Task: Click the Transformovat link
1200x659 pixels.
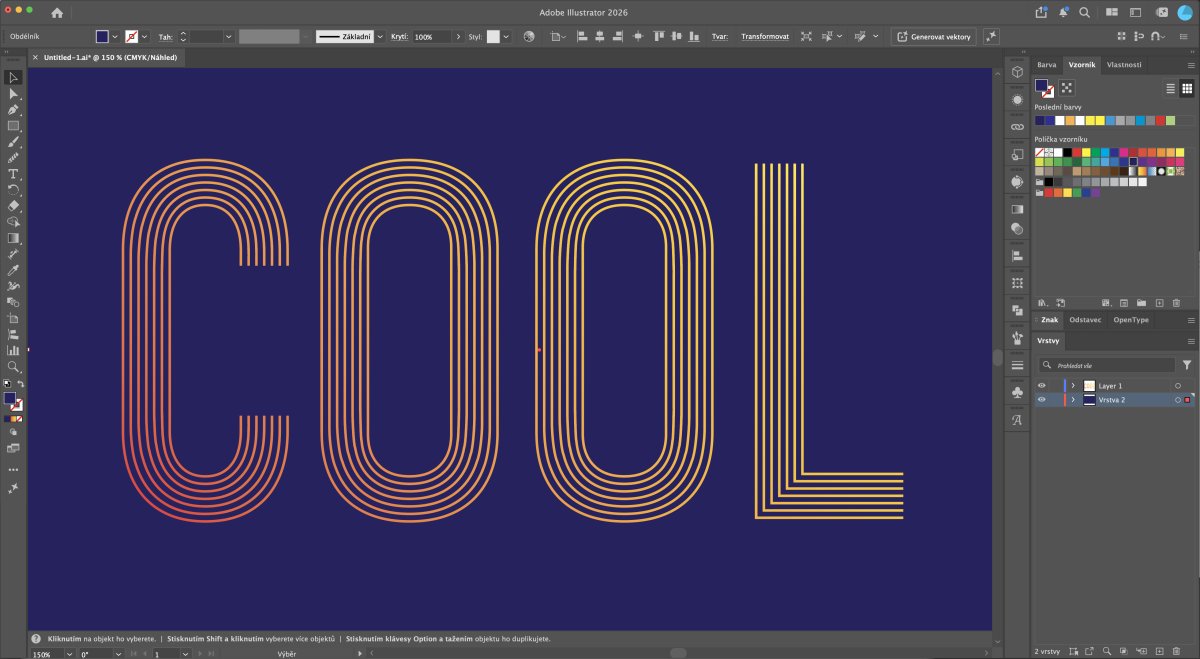Action: point(764,36)
